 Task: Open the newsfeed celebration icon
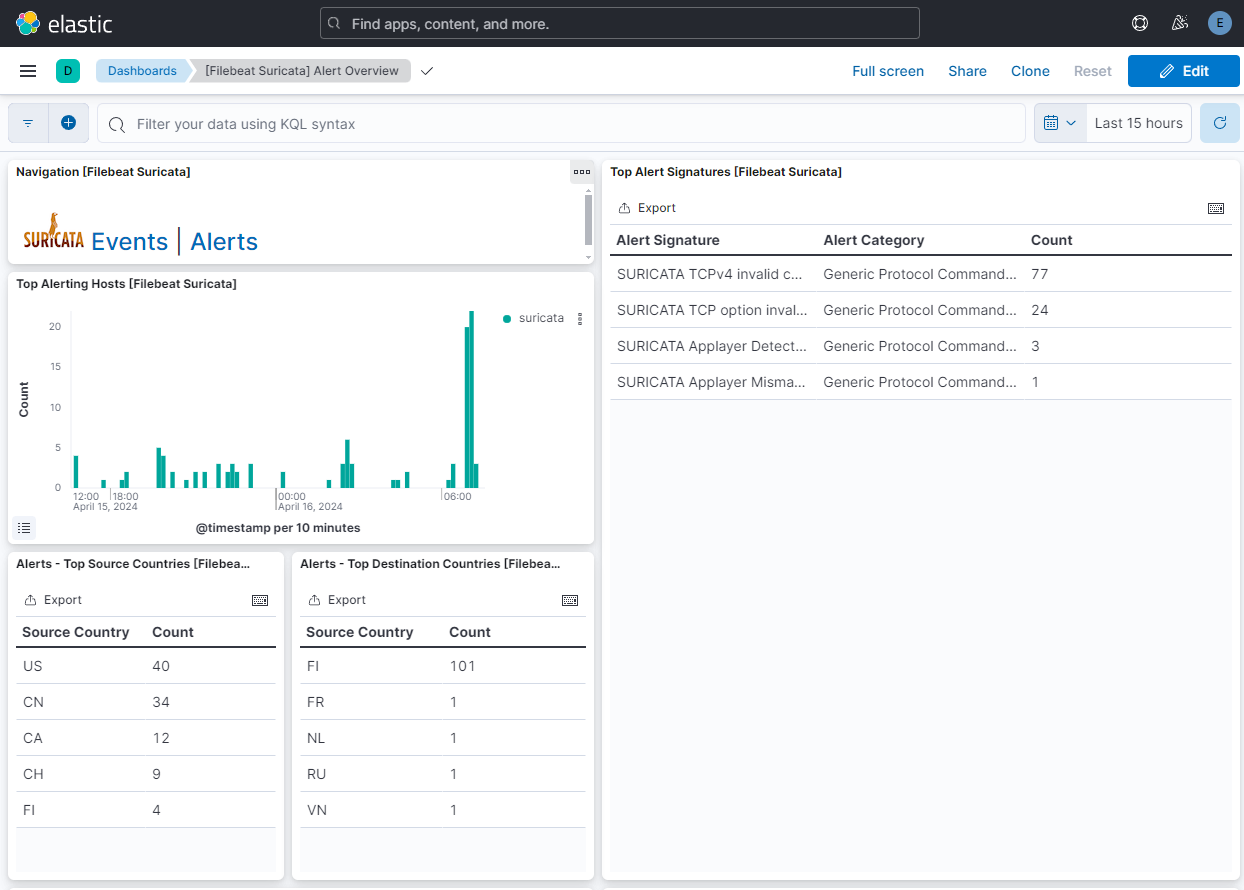(1179, 23)
